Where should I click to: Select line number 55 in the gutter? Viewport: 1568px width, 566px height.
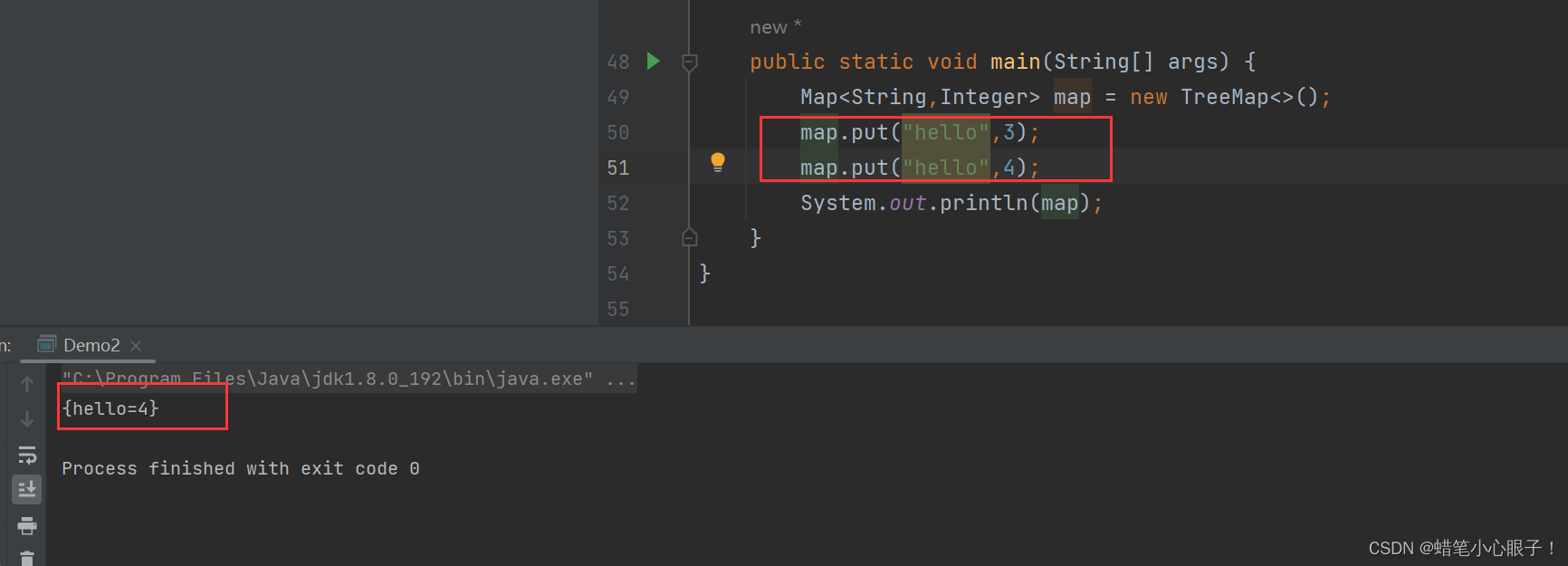click(618, 309)
